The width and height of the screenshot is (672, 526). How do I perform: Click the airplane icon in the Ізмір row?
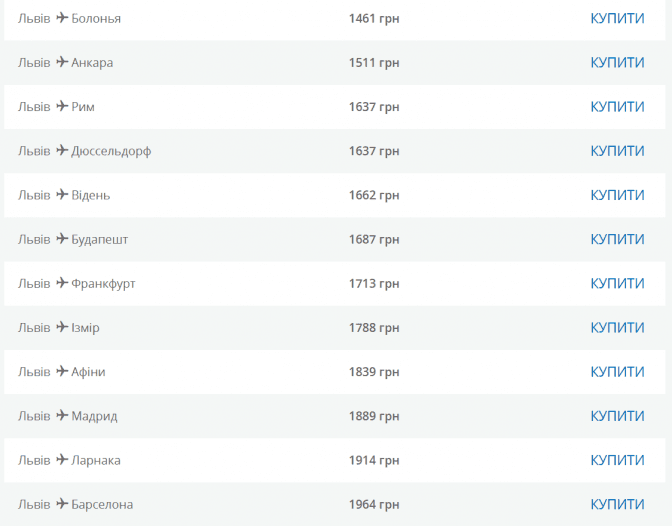pyautogui.click(x=62, y=327)
